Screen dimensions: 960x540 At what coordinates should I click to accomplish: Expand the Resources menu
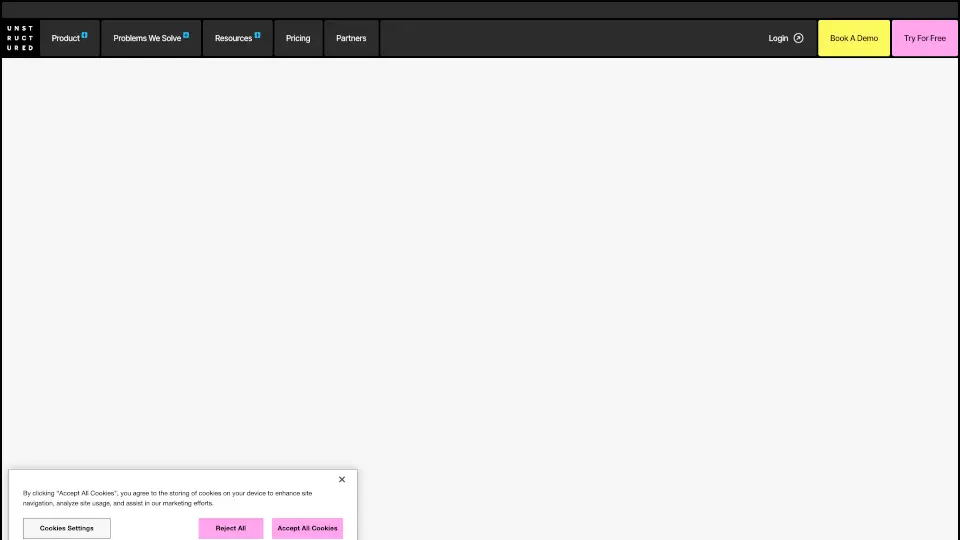pos(233,38)
